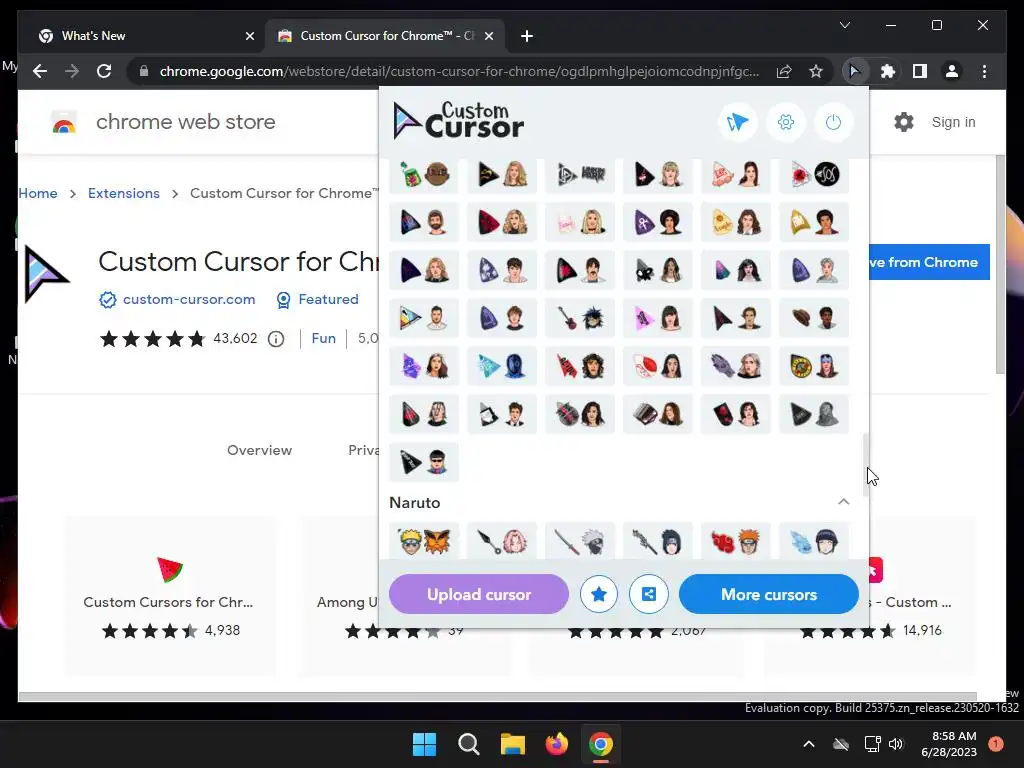Image resolution: width=1024 pixels, height=768 pixels.
Task: Collapse the Naruto collection section
Action: [843, 502]
